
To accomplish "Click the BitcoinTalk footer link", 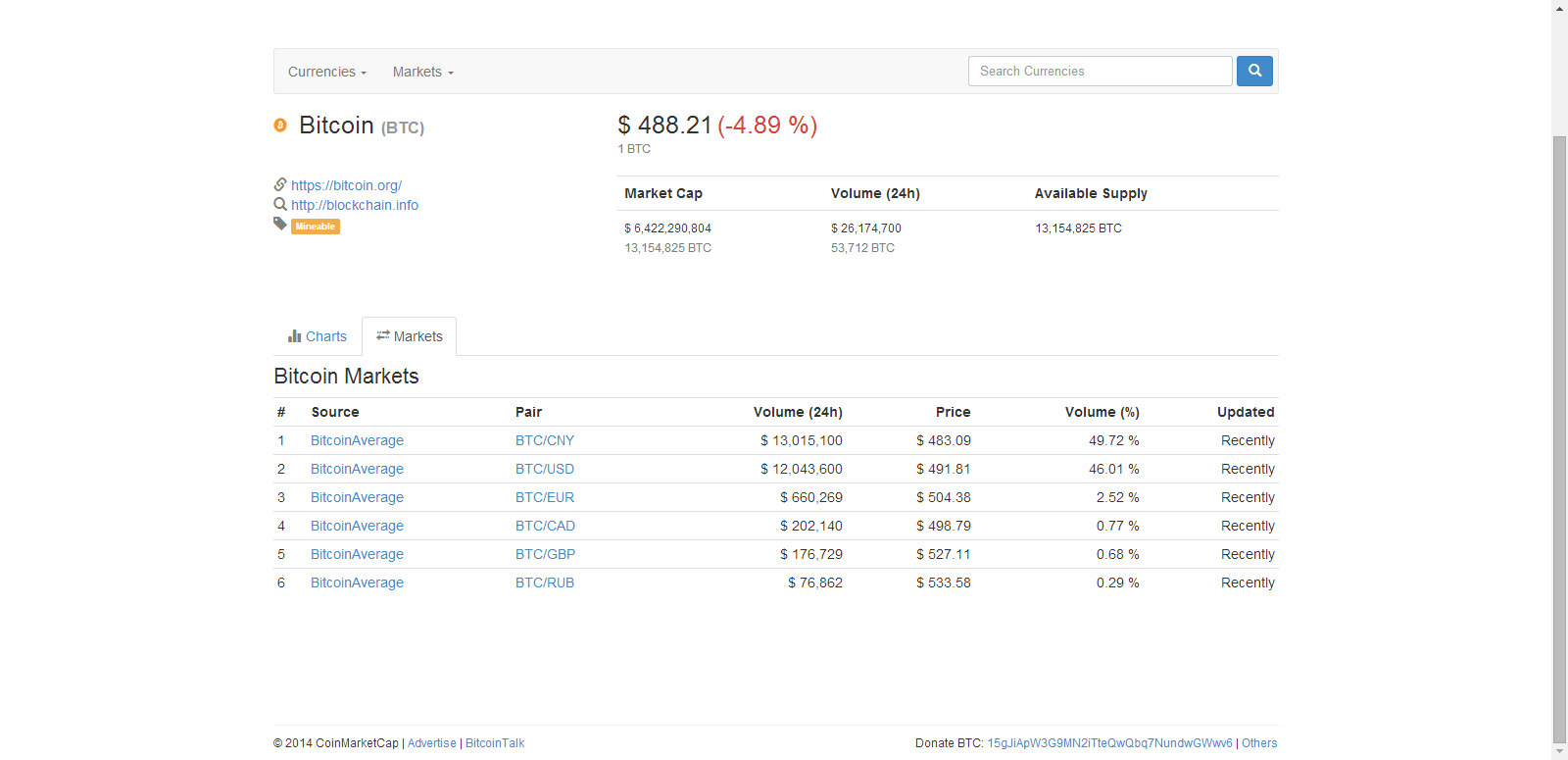I will pos(495,743).
